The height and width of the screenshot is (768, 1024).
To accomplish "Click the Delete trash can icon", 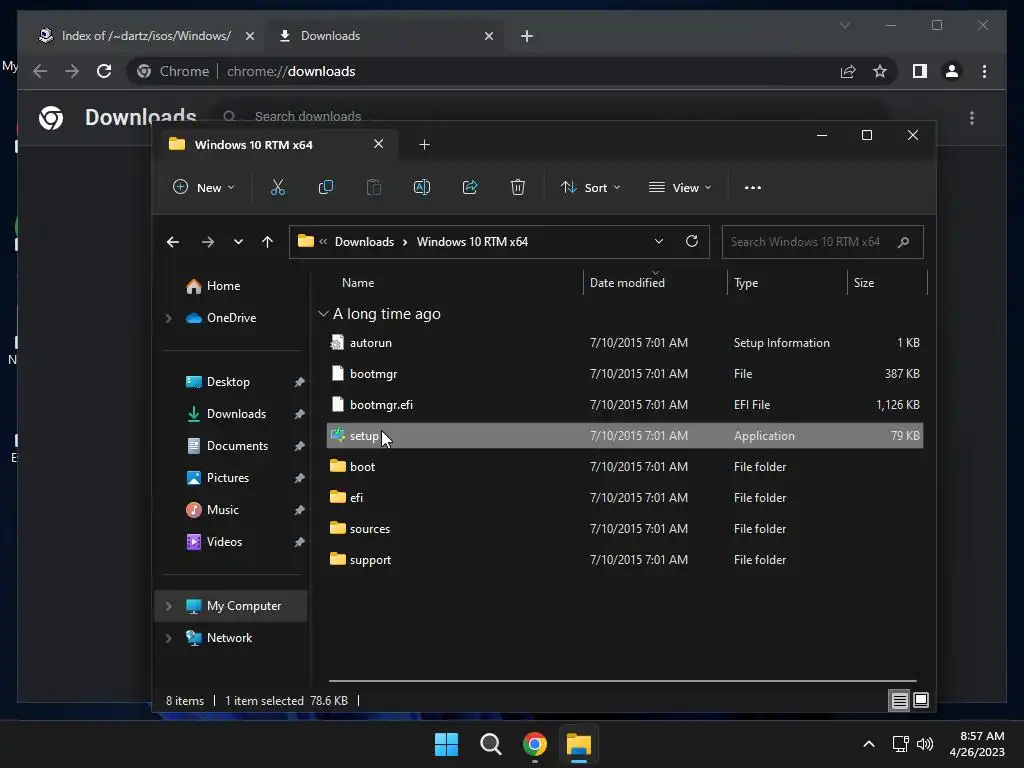I will (517, 187).
